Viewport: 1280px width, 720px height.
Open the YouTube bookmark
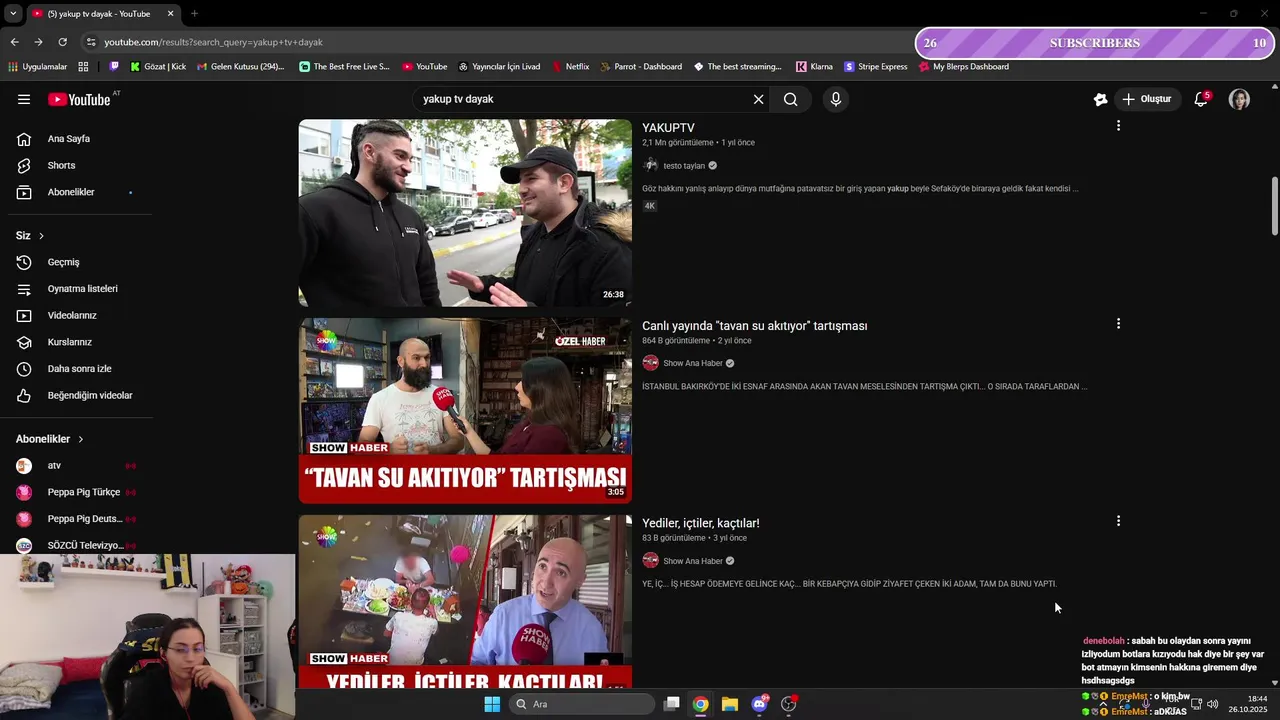(425, 67)
